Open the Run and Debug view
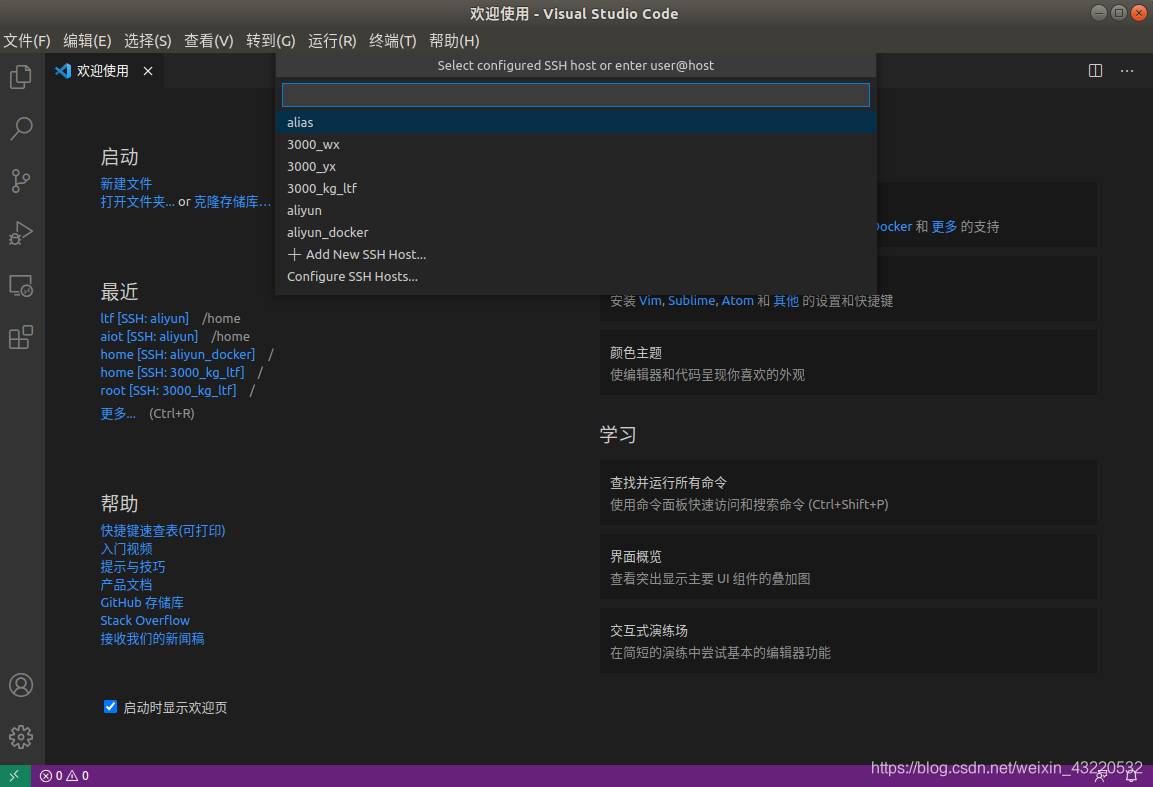Image resolution: width=1153 pixels, height=787 pixels. [x=21, y=233]
